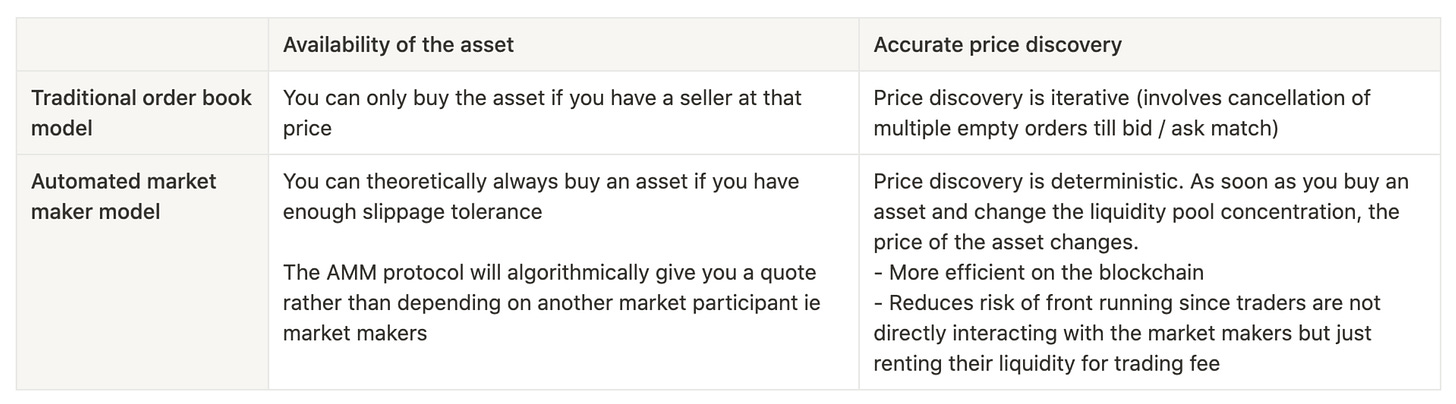Click the 'renting their liquidity for trading fee' line
Screen dimensions: 1456x404
[1046, 363]
